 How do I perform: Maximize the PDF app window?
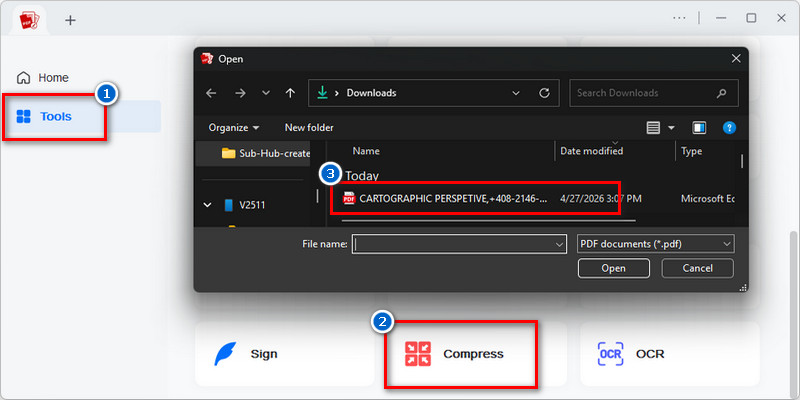pos(751,18)
